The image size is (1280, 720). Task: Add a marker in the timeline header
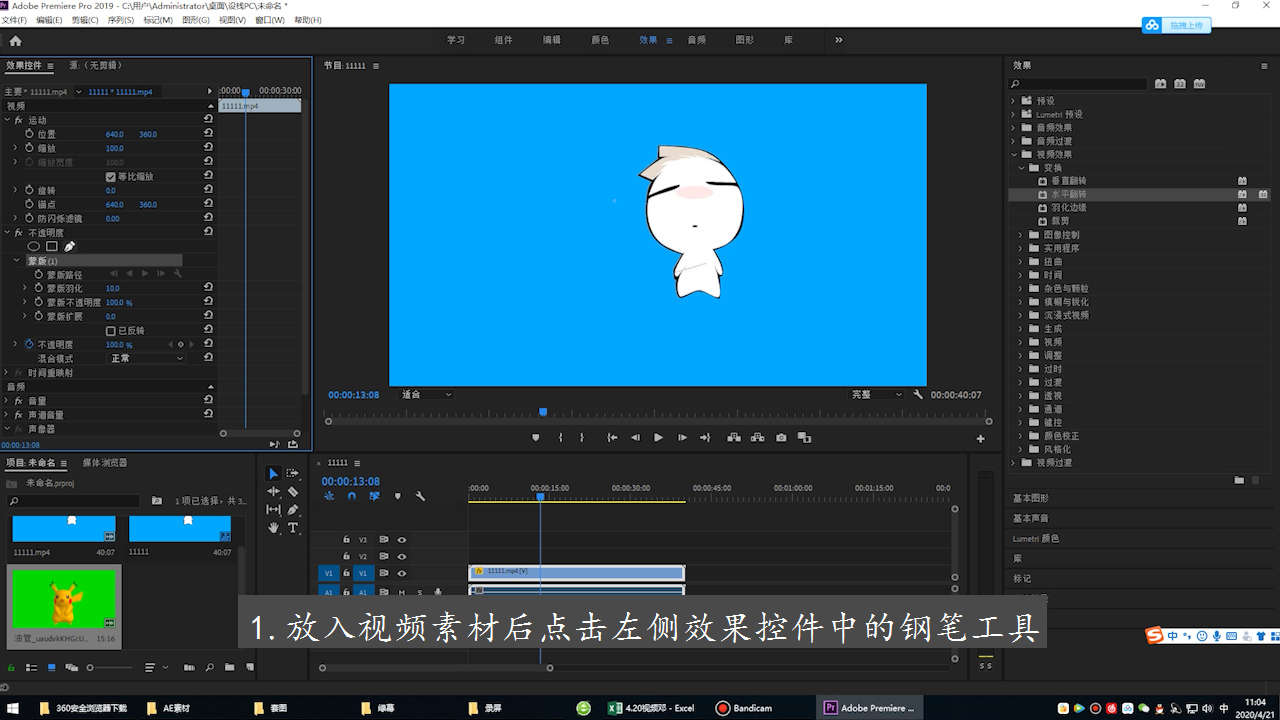click(398, 496)
